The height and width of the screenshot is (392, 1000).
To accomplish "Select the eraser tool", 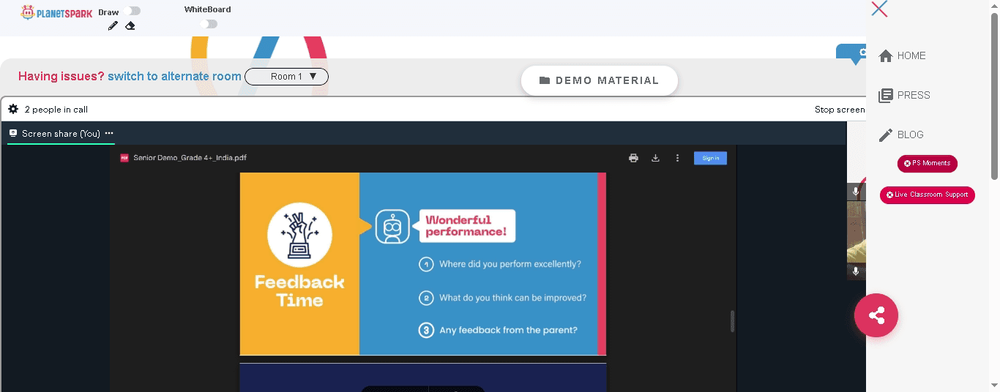I will 130,25.
